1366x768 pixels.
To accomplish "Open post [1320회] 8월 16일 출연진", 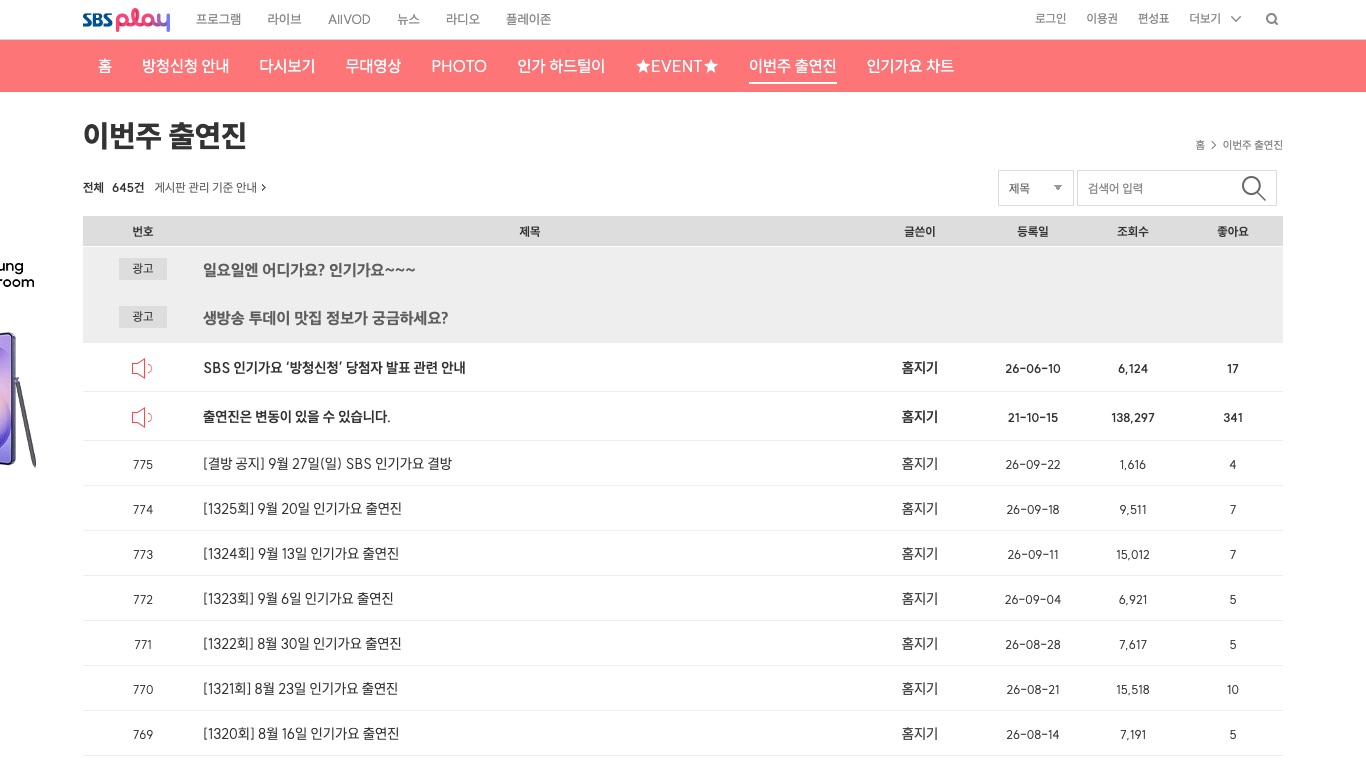I will (301, 734).
